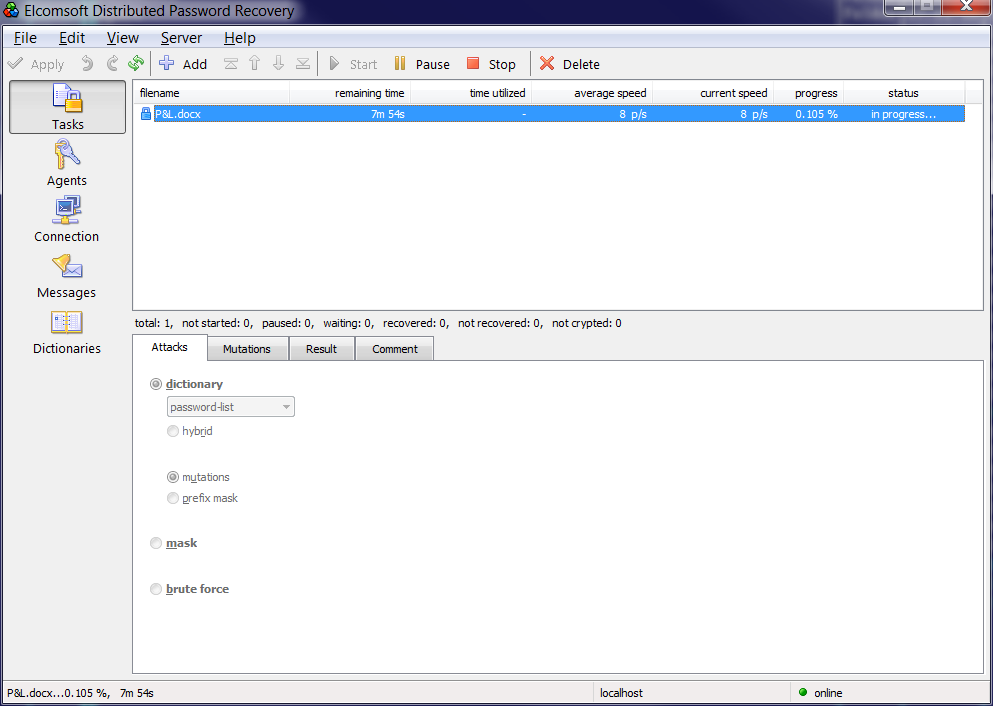Move task down arrow icon
The height and width of the screenshot is (706, 993).
pos(278,63)
